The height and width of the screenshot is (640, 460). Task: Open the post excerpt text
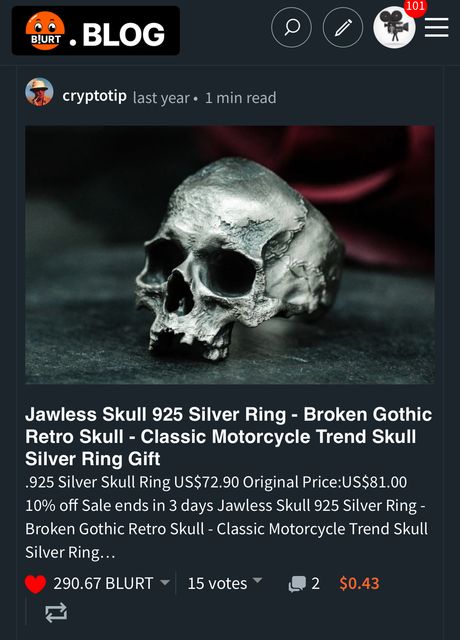tap(227, 517)
